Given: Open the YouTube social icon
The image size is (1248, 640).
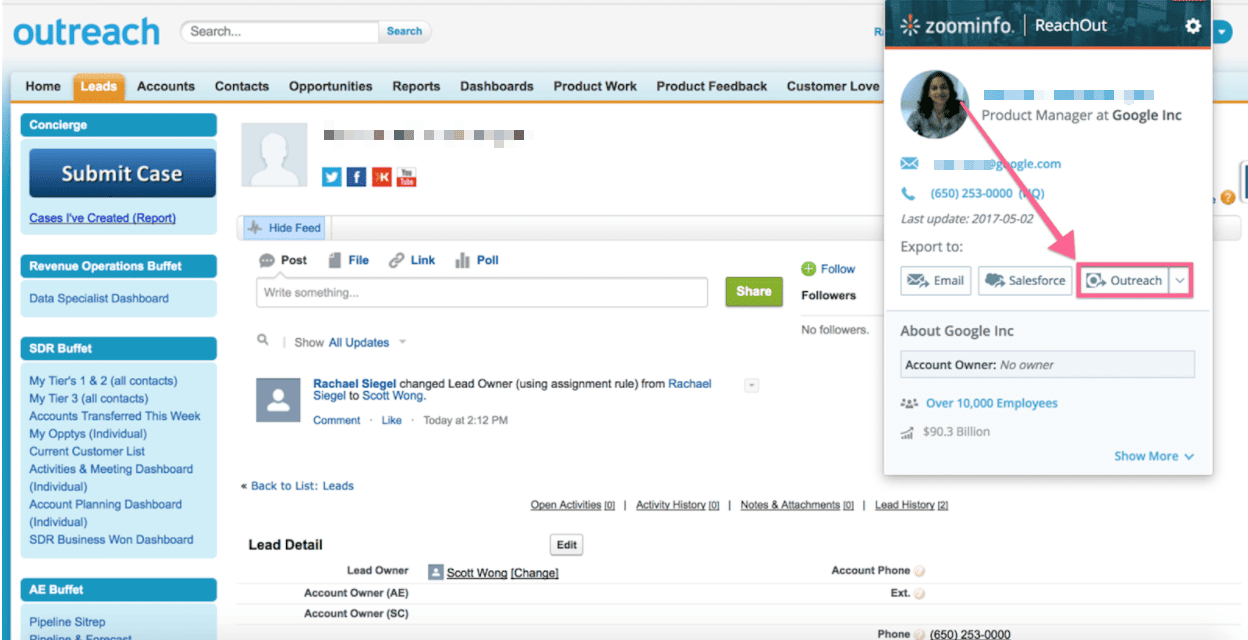Looking at the screenshot, I should (x=406, y=177).
